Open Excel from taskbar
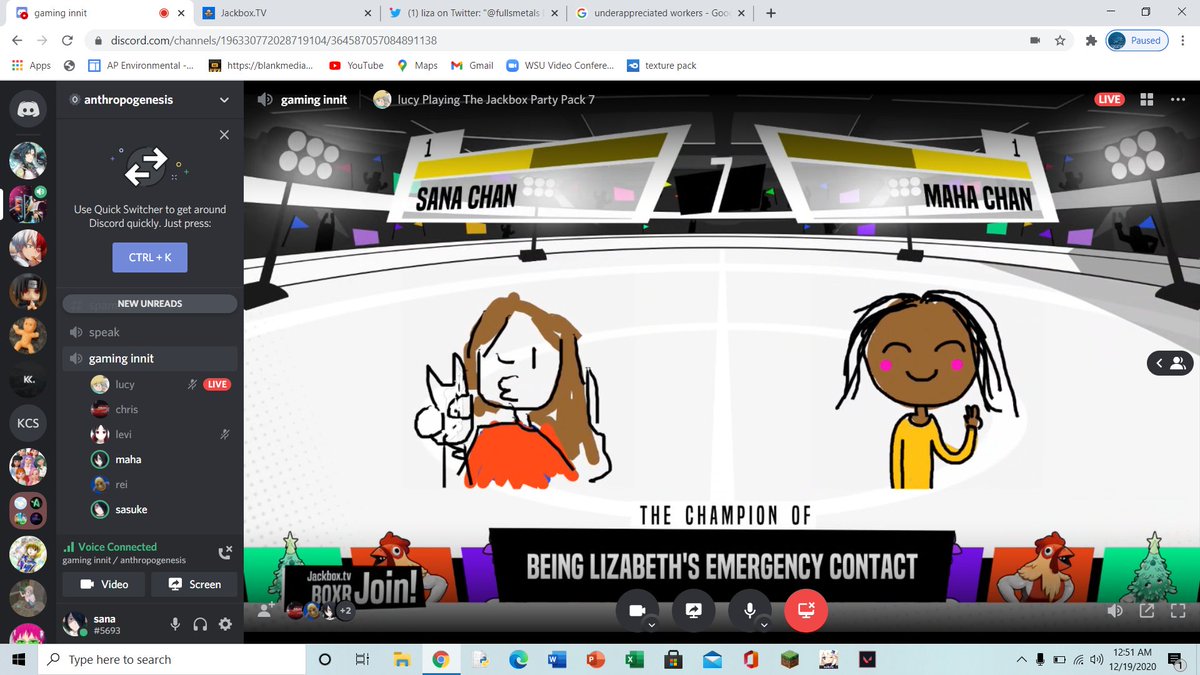Viewport: 1200px width, 675px height. 634,659
